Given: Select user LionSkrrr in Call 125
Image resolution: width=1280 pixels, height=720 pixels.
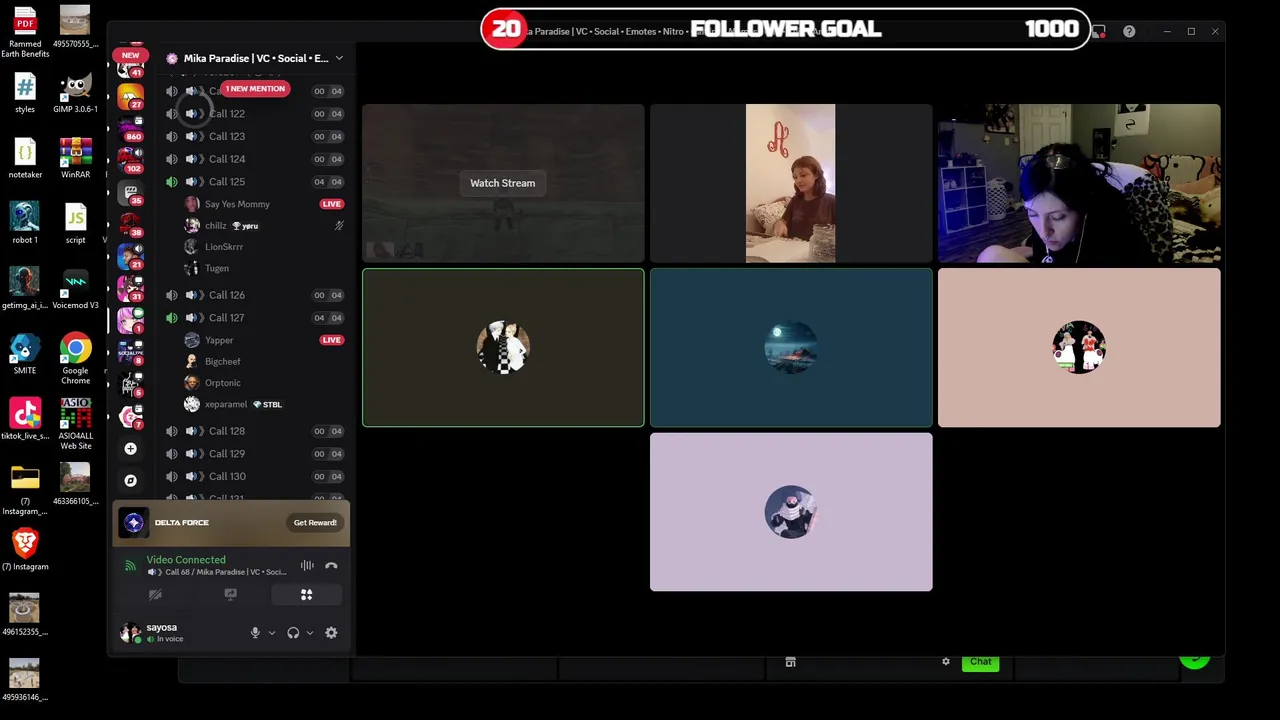Looking at the screenshot, I should [x=224, y=247].
